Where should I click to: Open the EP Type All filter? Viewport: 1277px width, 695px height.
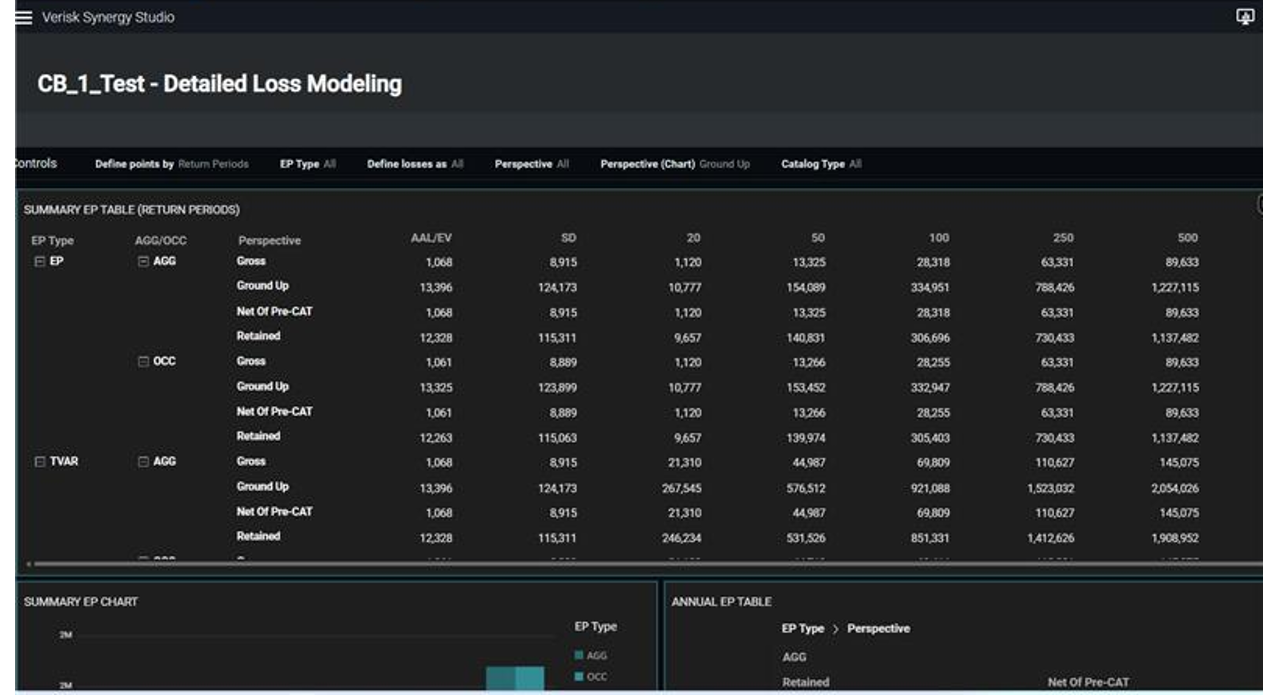[x=308, y=163]
